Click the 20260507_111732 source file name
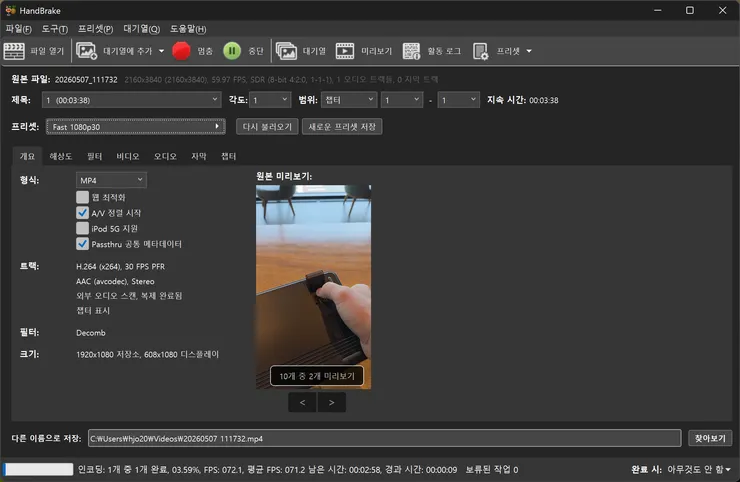Viewport: 740px width, 482px height. click(86, 79)
